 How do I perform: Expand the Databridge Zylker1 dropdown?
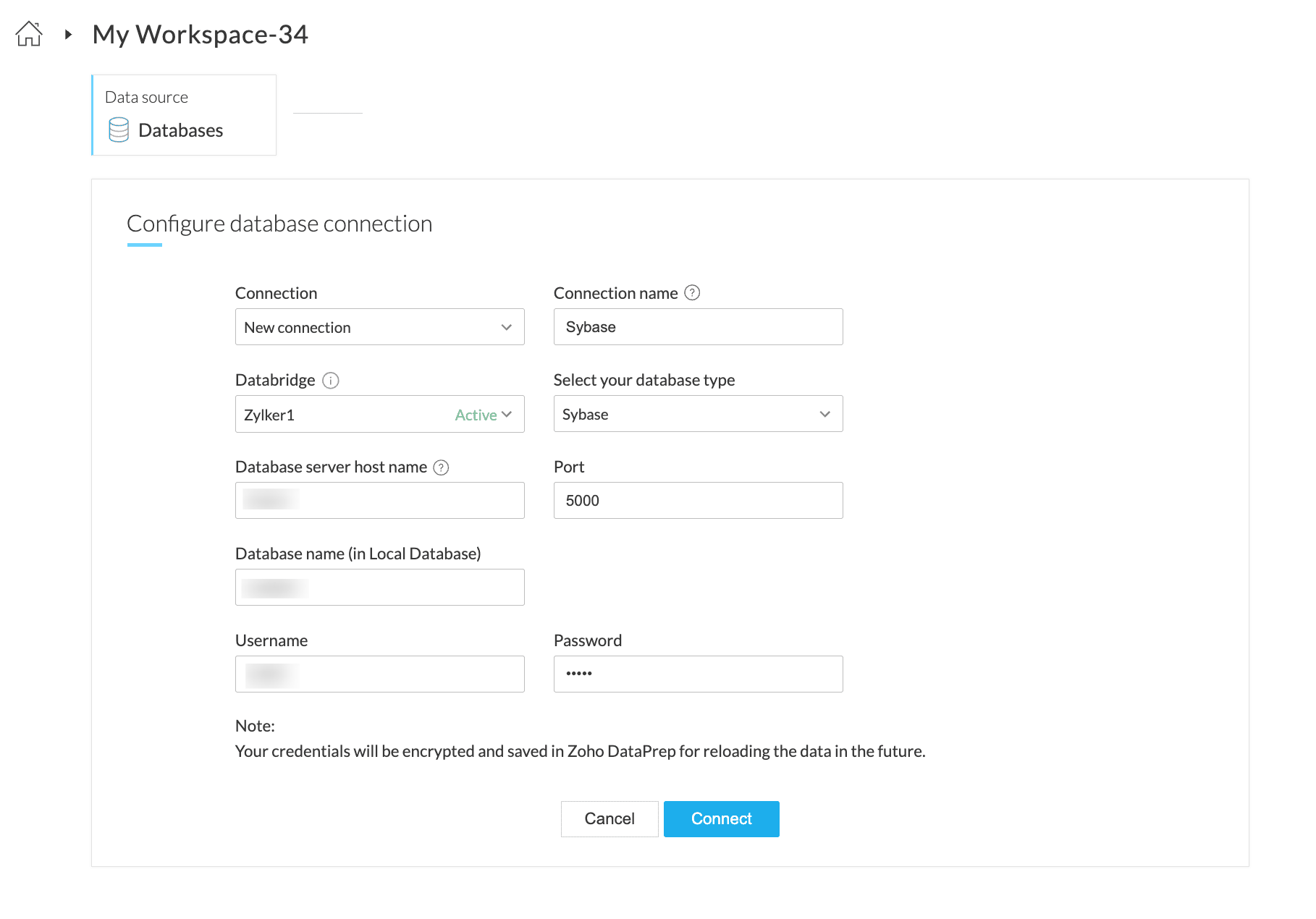[507, 415]
